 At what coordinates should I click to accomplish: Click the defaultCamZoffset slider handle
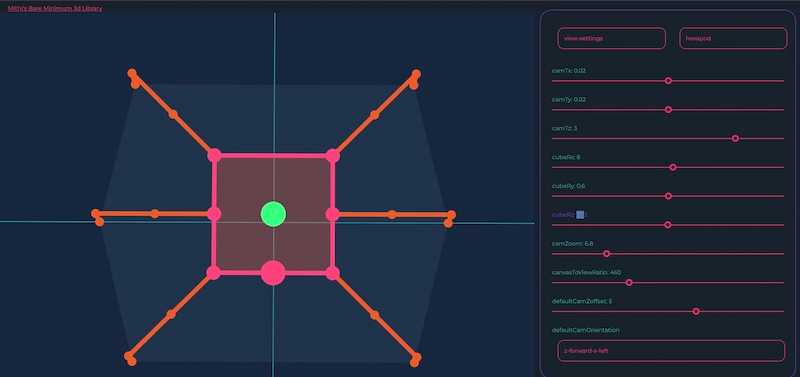pos(695,311)
